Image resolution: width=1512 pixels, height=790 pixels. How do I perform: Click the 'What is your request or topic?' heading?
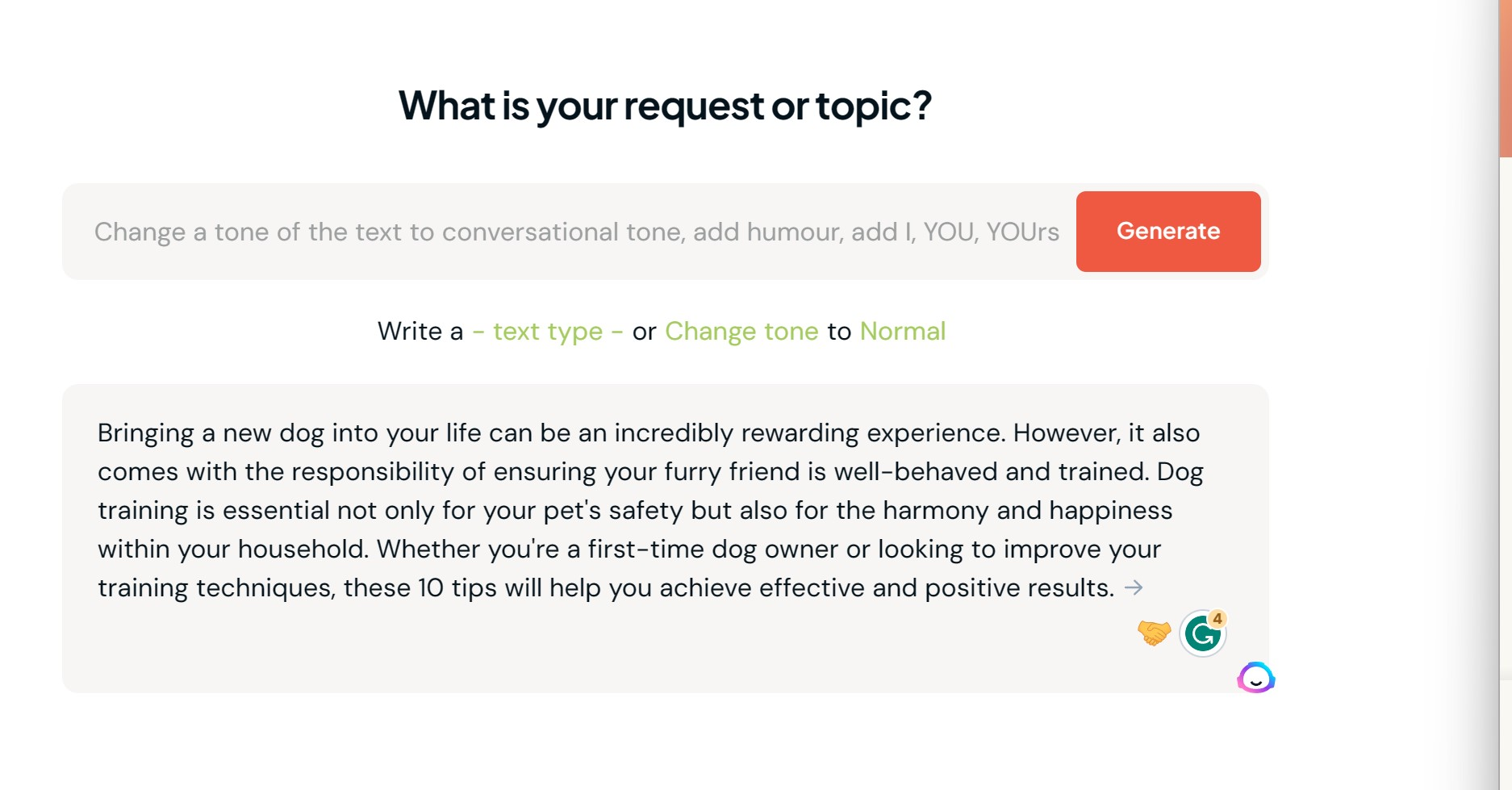coord(665,106)
